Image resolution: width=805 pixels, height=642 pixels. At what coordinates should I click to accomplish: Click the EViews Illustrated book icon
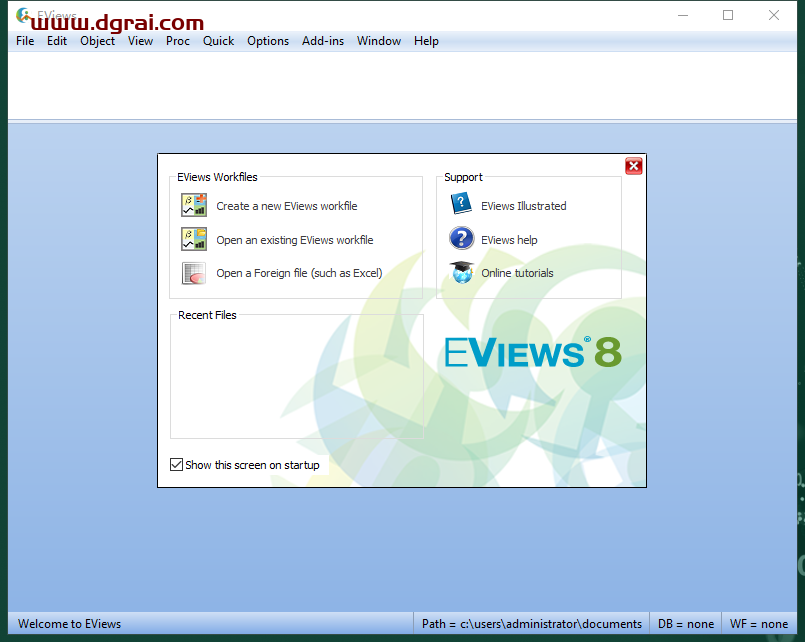(461, 203)
